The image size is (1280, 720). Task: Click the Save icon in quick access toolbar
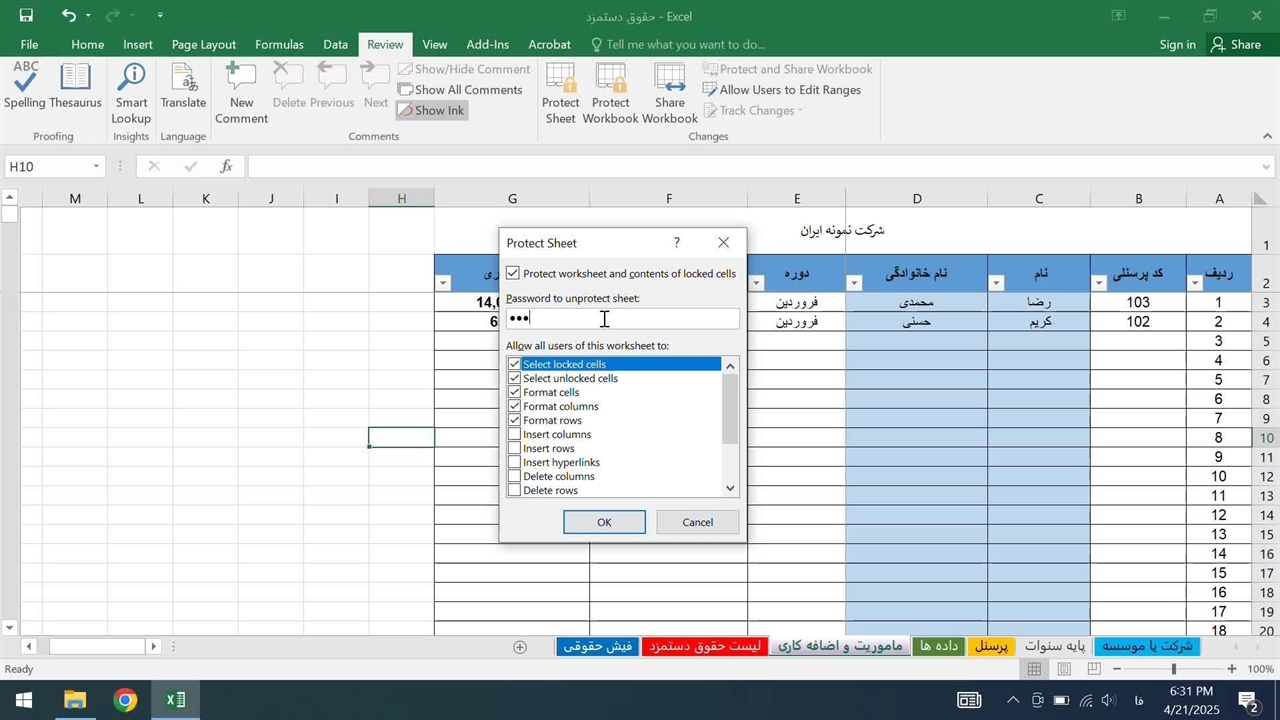[x=26, y=15]
